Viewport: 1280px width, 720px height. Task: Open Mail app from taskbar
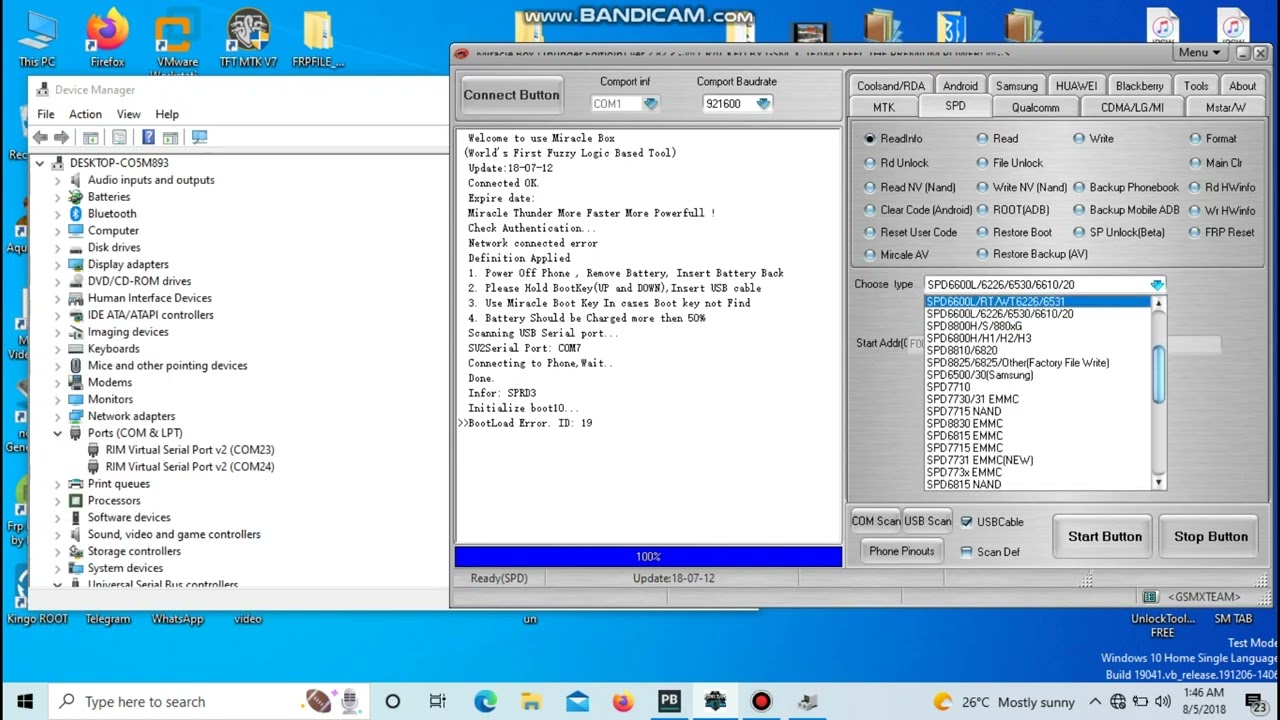577,701
